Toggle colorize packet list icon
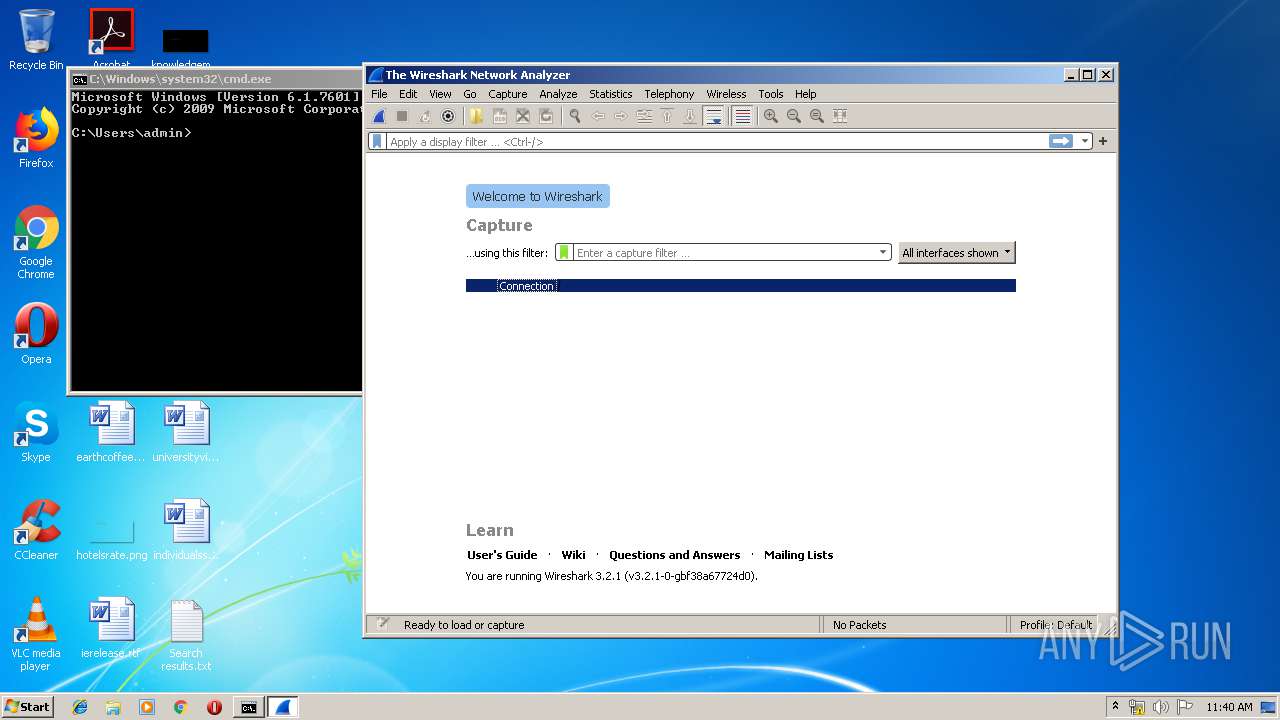 point(742,116)
